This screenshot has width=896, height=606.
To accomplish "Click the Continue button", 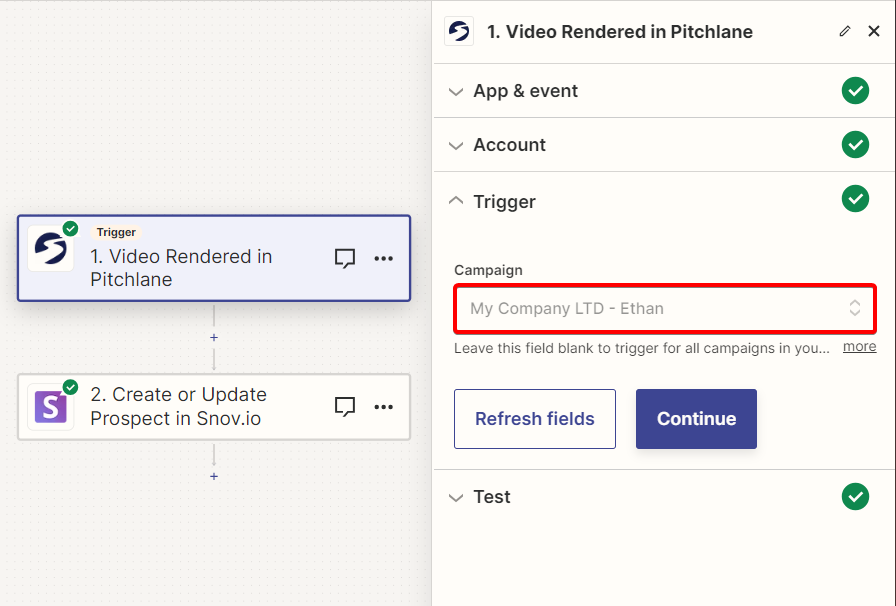I will coord(696,419).
